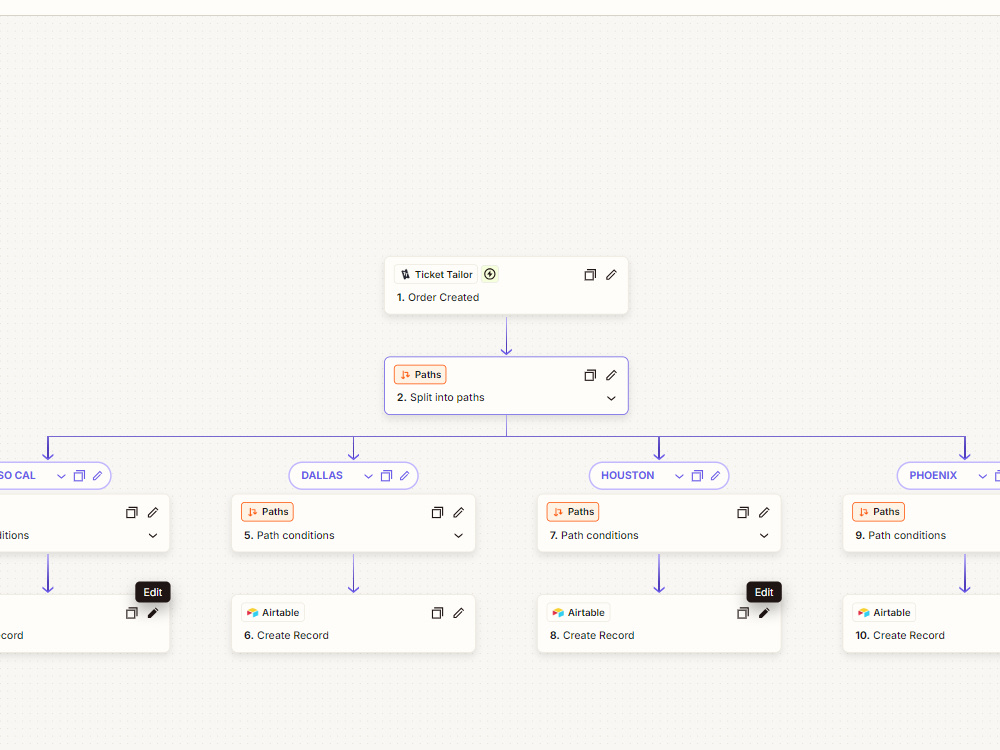Click the Paths badge in step 9
The height and width of the screenshot is (750, 1000).
(878, 511)
